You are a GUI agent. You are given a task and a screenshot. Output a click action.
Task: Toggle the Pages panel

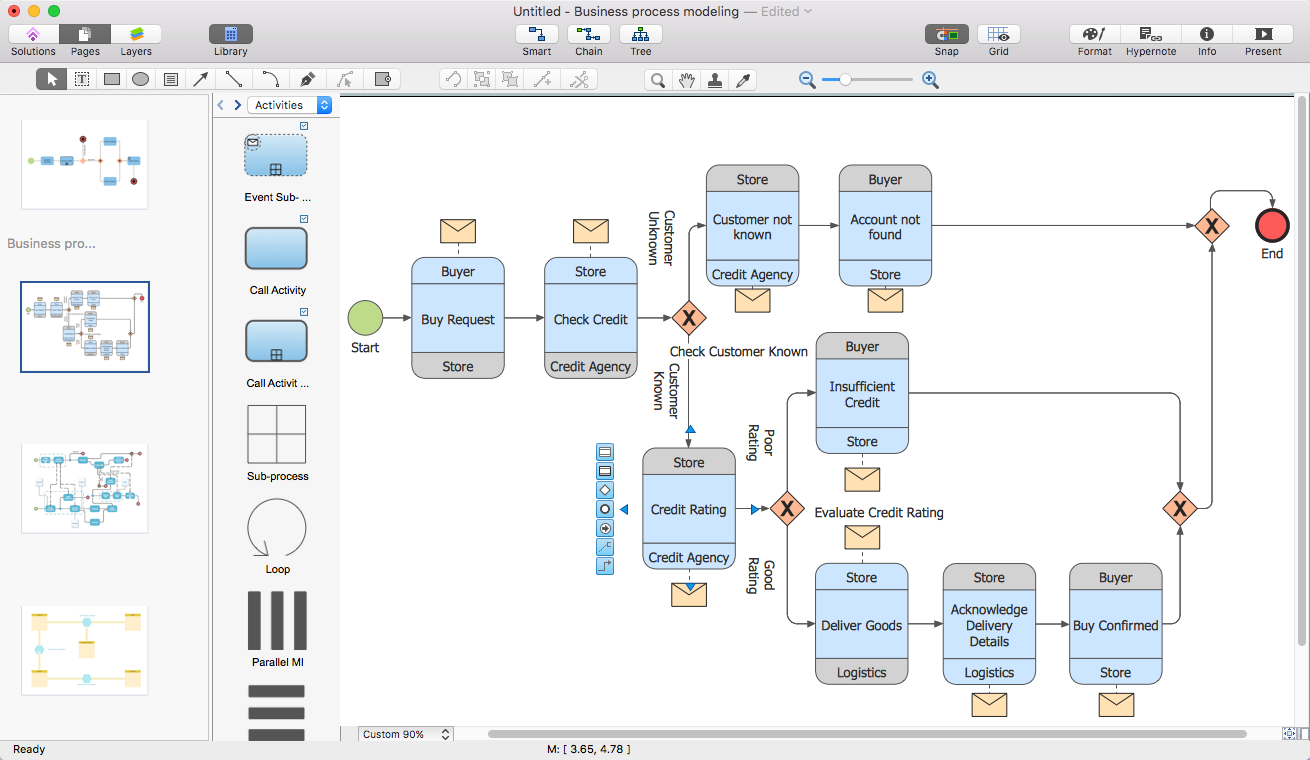[x=85, y=34]
